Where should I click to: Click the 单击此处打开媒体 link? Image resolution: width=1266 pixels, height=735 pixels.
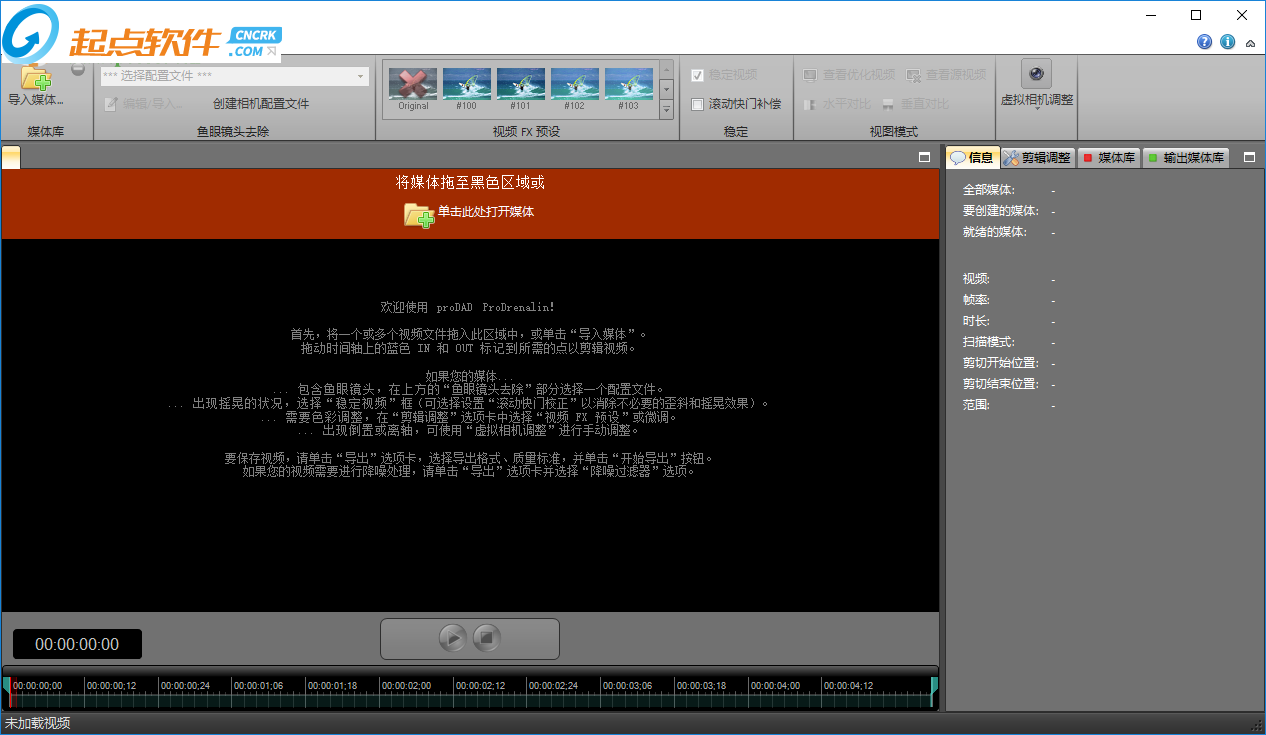(x=486, y=212)
